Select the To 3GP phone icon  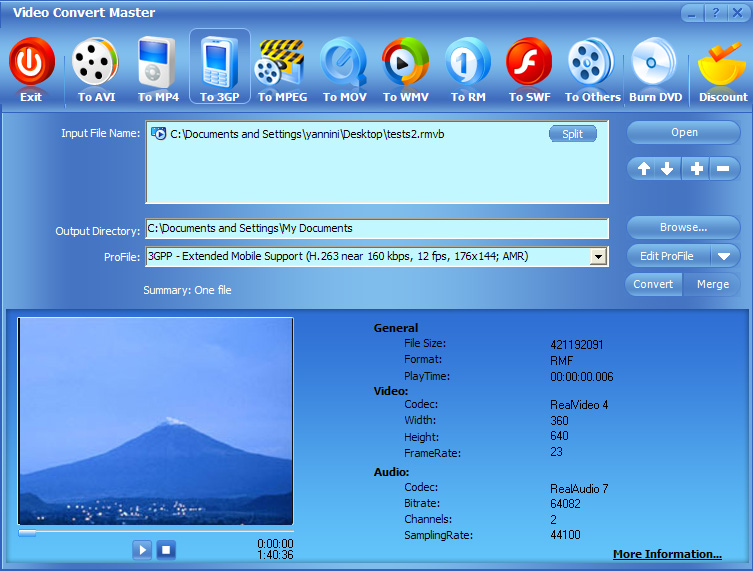[219, 62]
